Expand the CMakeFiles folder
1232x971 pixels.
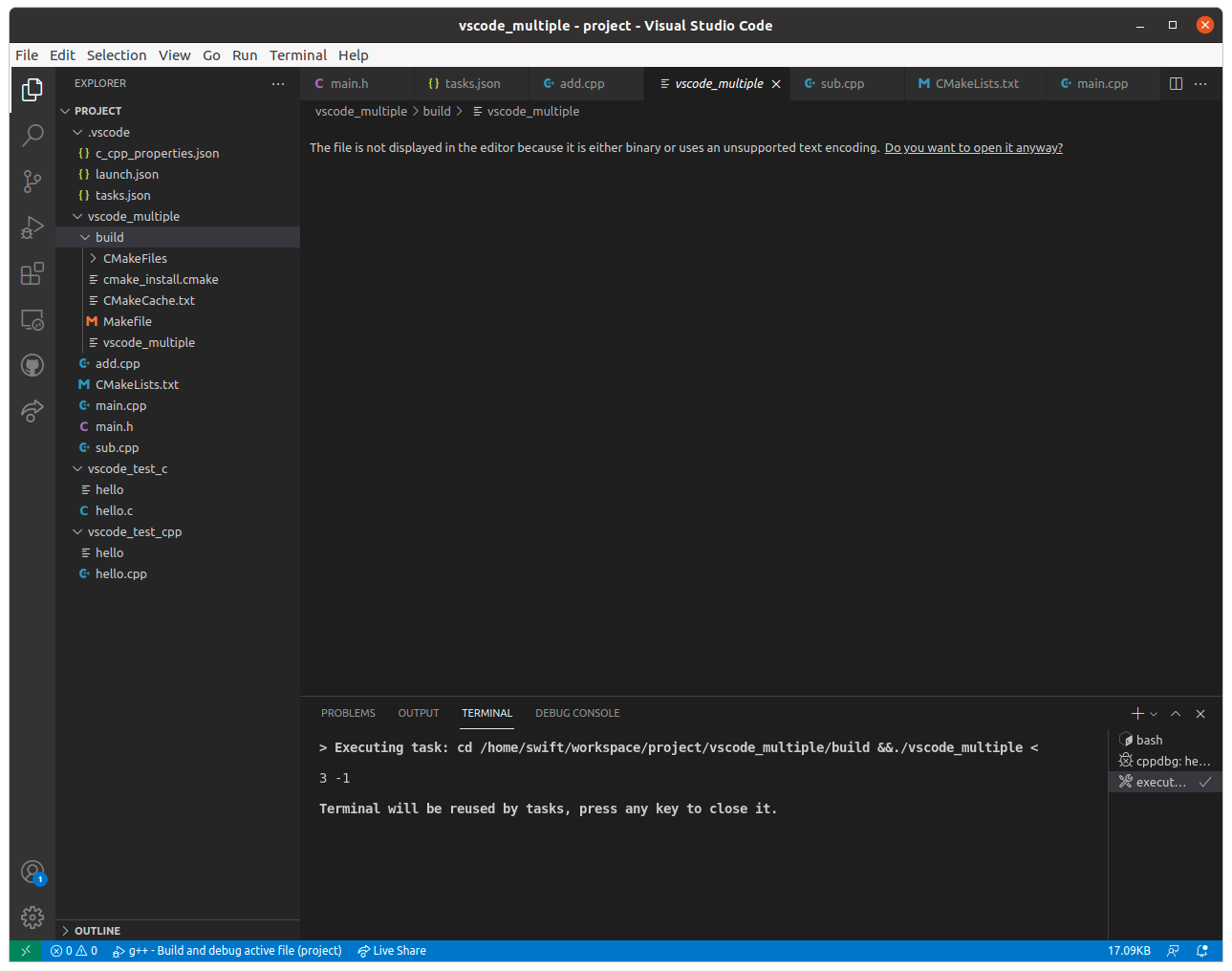[x=178, y=258]
